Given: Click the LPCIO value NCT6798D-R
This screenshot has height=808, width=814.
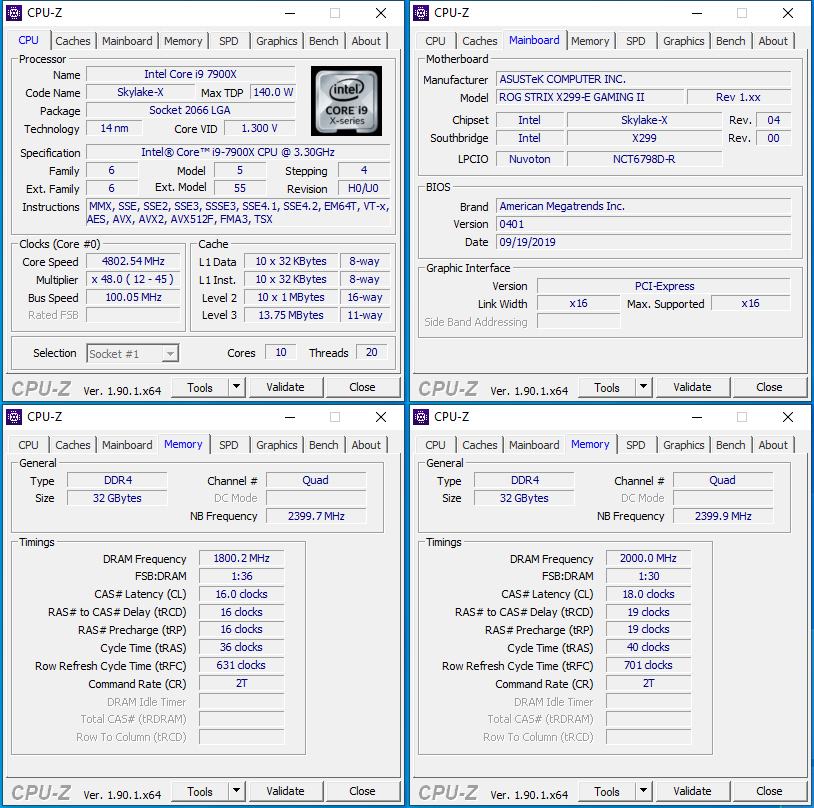Looking at the screenshot, I should (x=644, y=159).
